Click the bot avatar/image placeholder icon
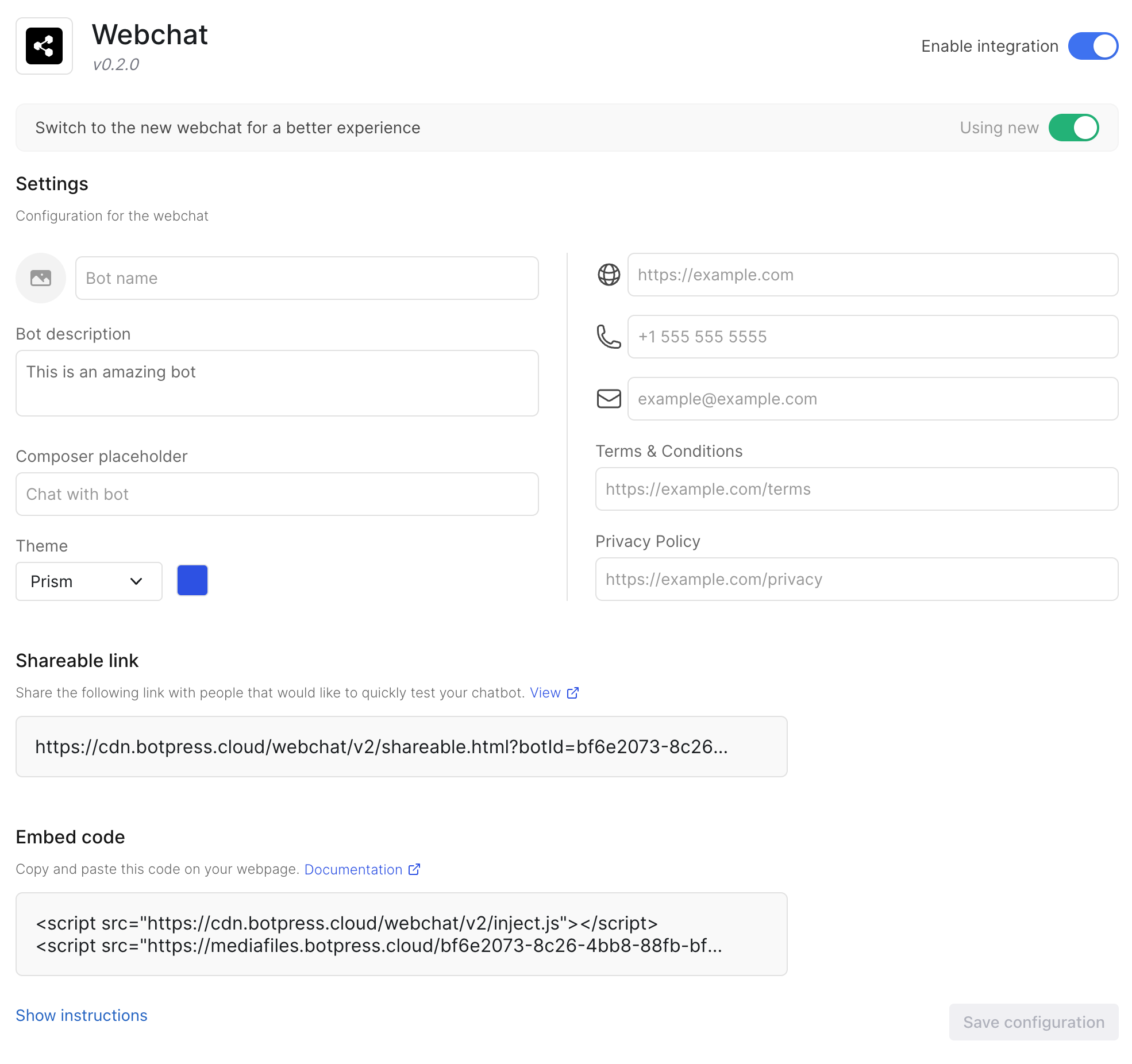Viewport: 1132px width, 1064px height. [x=40, y=278]
